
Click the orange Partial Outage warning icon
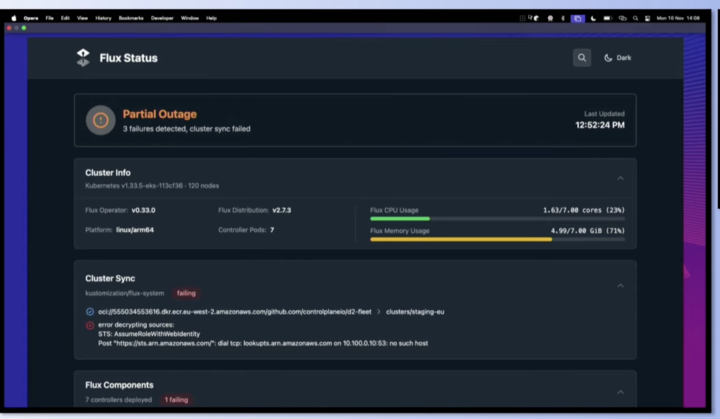[100, 120]
